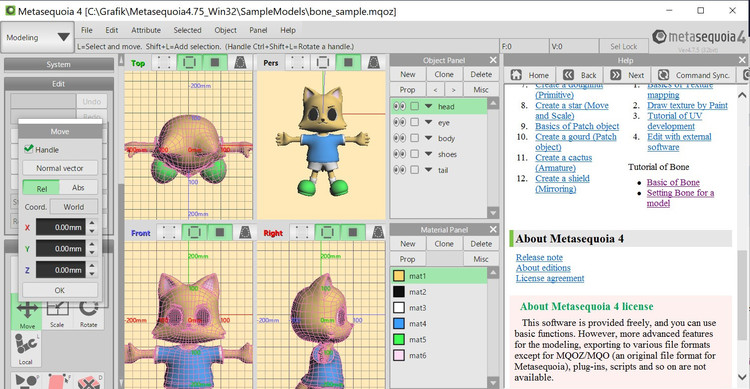The image size is (750, 389).
Task: Toggle points display in Front view
Action: click(168, 233)
